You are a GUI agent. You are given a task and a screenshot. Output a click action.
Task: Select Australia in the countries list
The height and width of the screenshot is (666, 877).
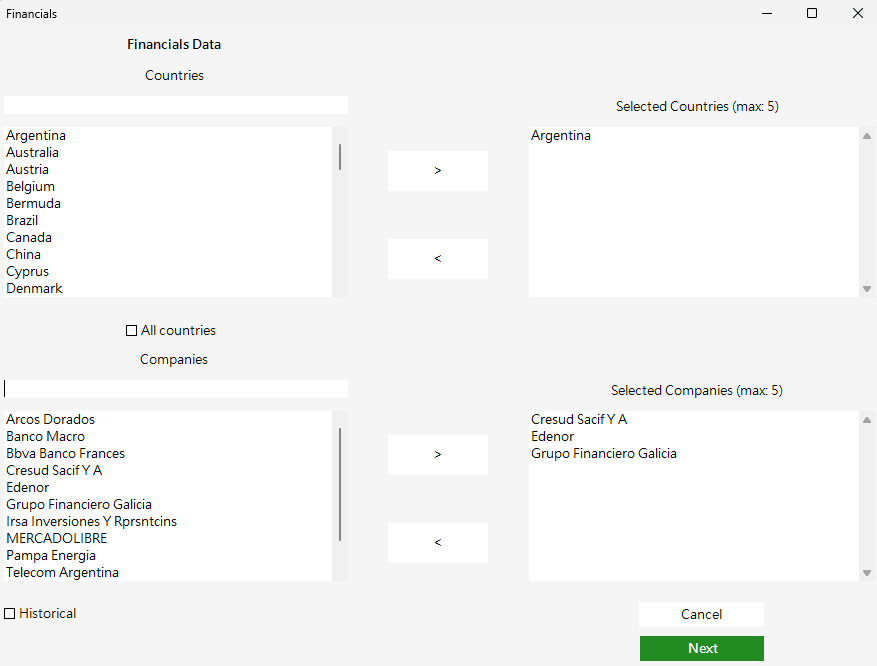pyautogui.click(x=32, y=152)
